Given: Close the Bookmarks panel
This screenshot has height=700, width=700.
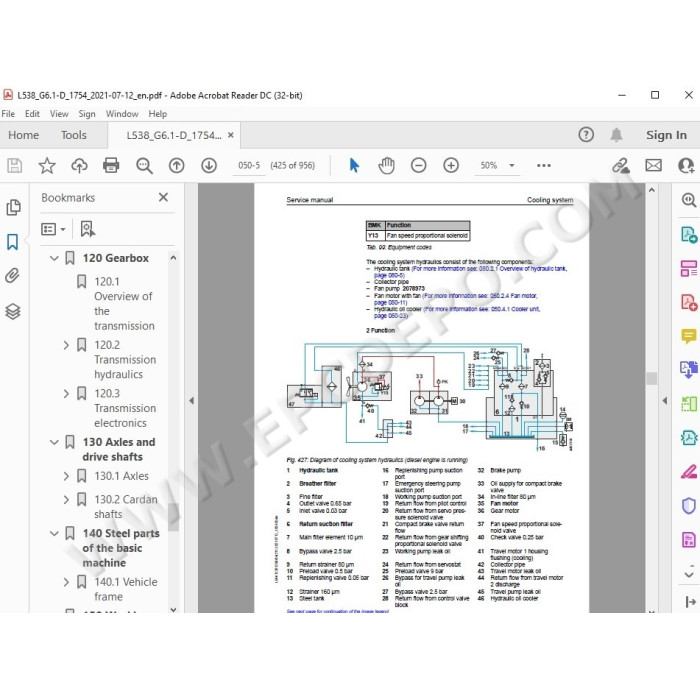Looking at the screenshot, I should (163, 197).
